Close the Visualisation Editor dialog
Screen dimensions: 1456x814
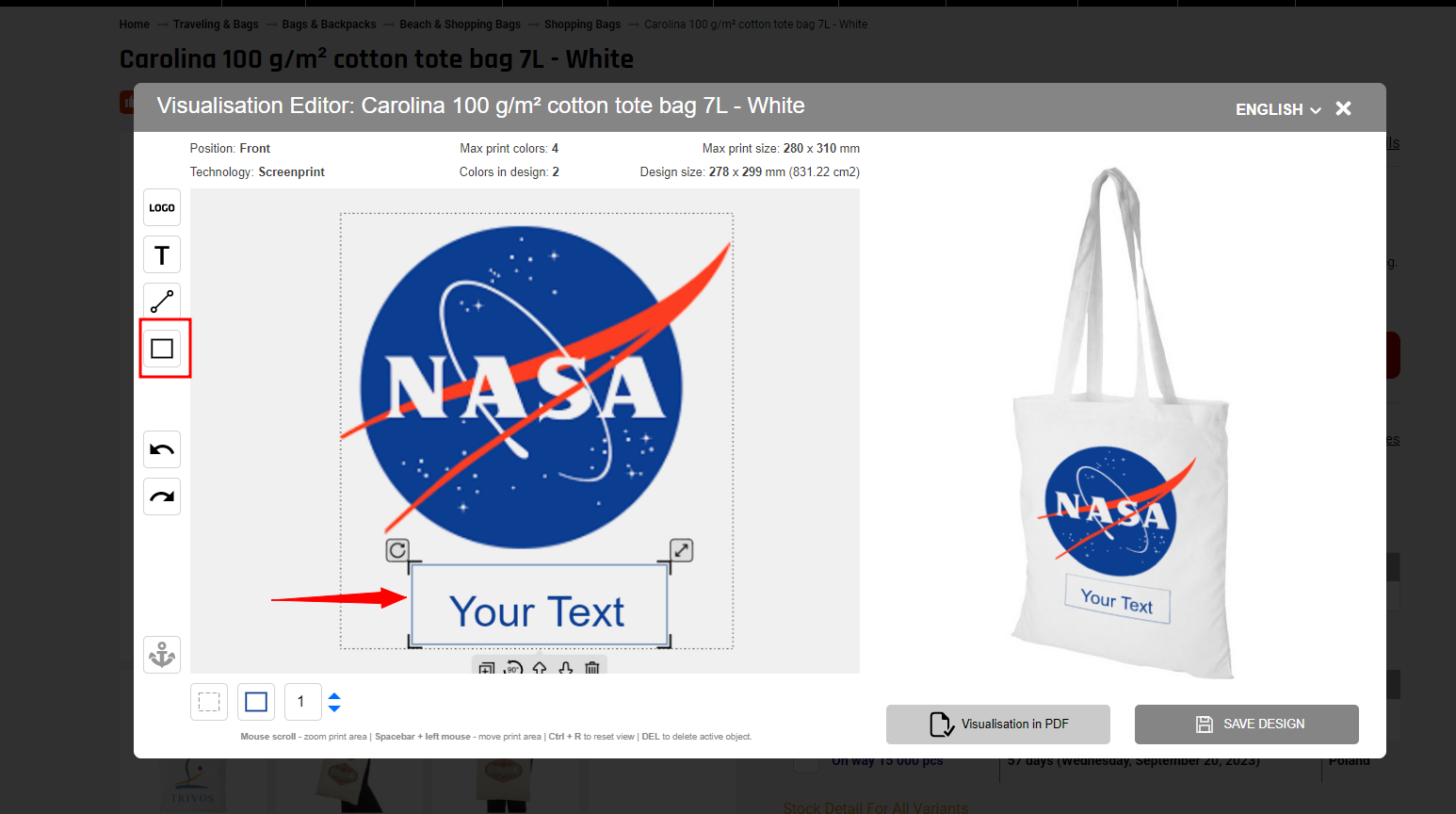click(1344, 109)
